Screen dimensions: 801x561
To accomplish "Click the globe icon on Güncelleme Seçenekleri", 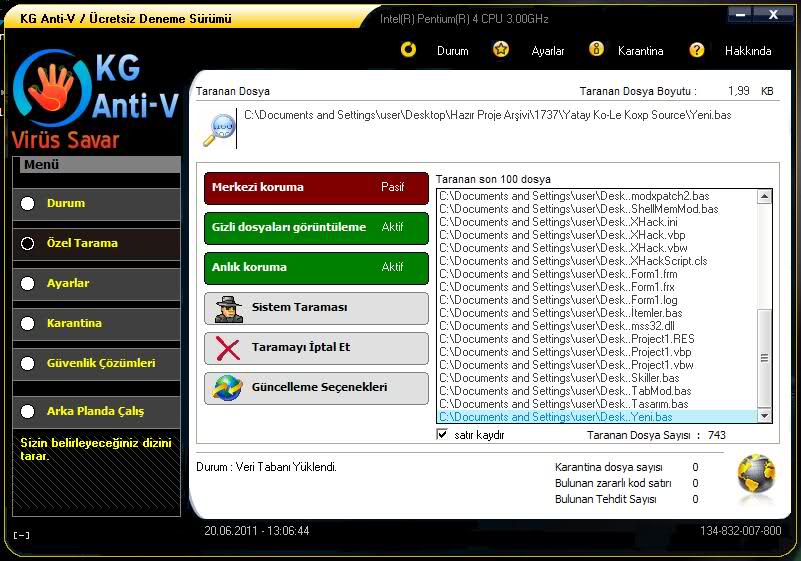I will pos(228,388).
